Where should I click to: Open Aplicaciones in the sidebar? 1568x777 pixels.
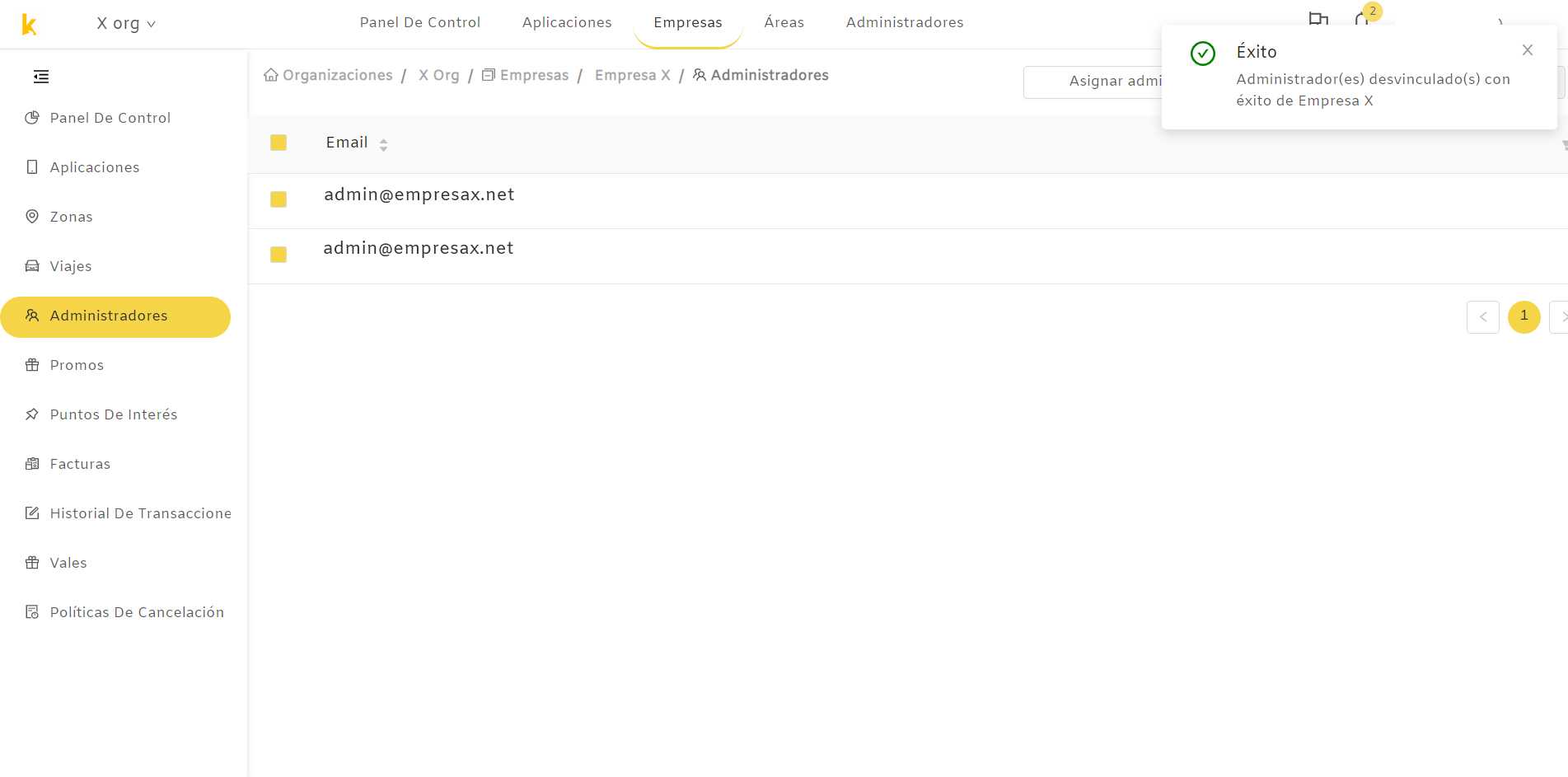tap(115, 167)
